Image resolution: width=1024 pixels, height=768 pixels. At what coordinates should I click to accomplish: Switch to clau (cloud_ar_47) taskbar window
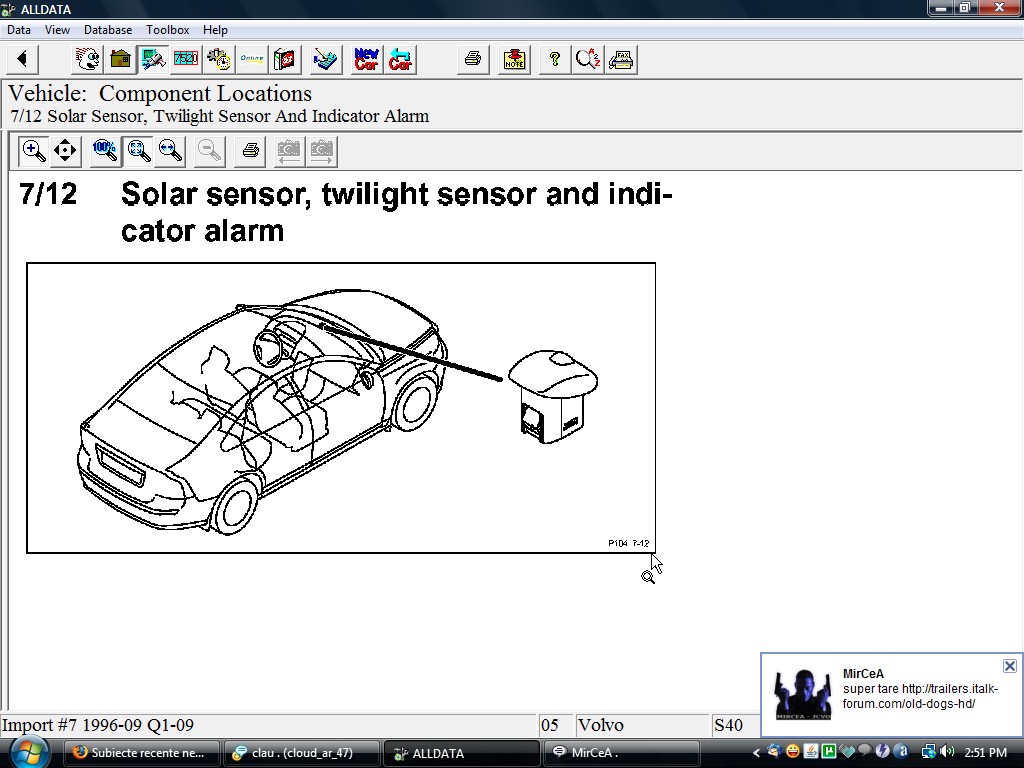302,753
